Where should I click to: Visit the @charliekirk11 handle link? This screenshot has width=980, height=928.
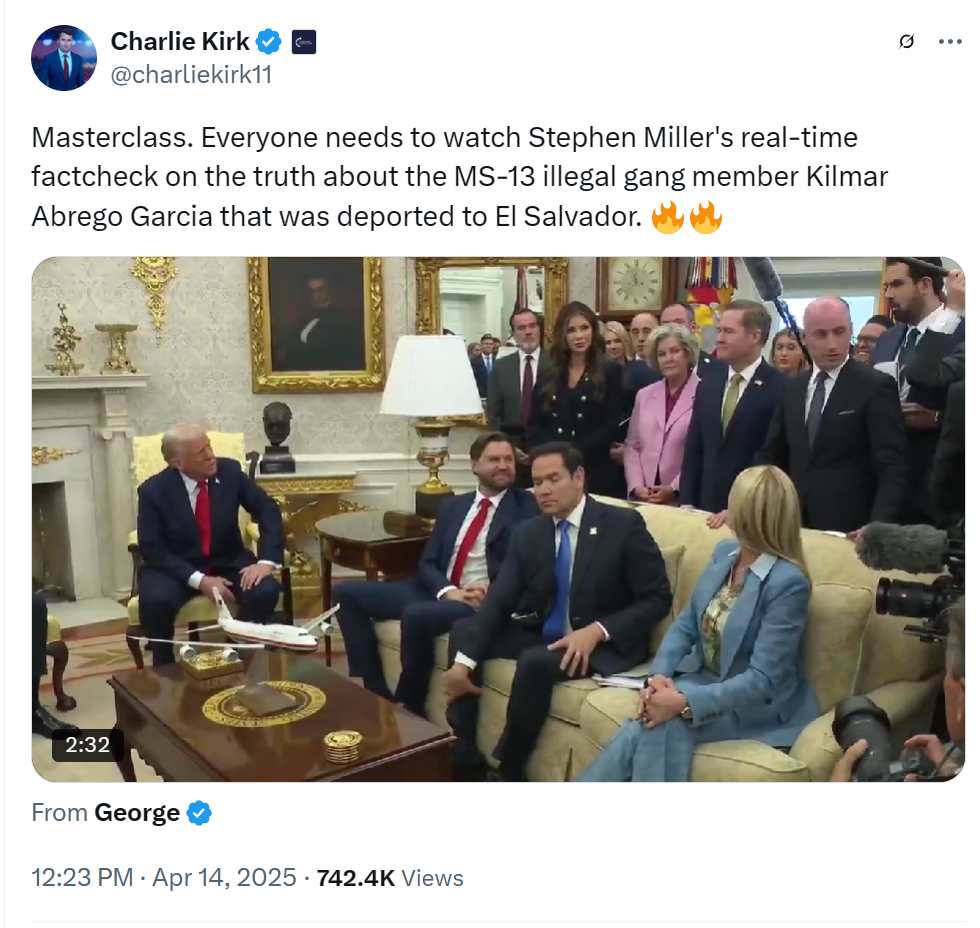[191, 74]
